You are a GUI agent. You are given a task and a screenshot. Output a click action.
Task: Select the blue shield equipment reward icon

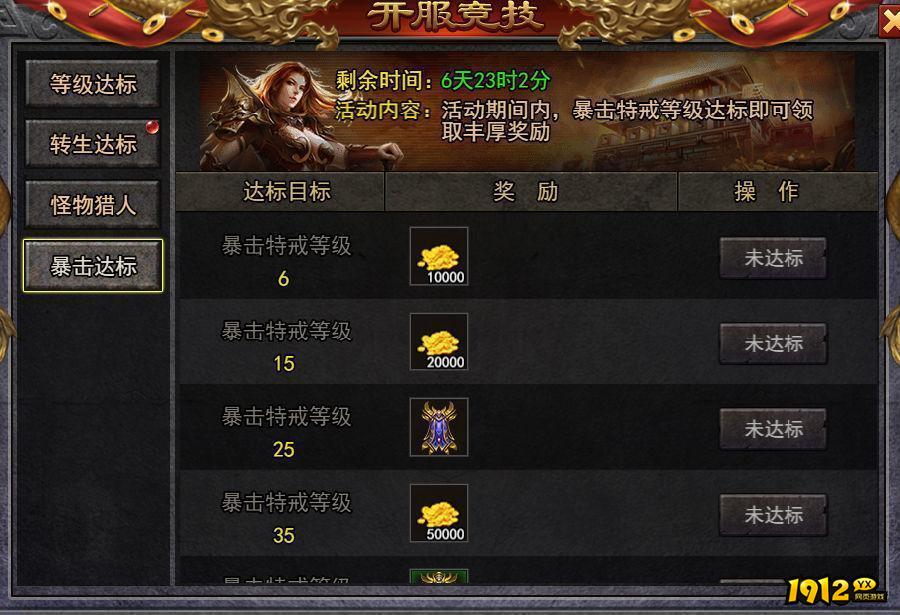(439, 427)
